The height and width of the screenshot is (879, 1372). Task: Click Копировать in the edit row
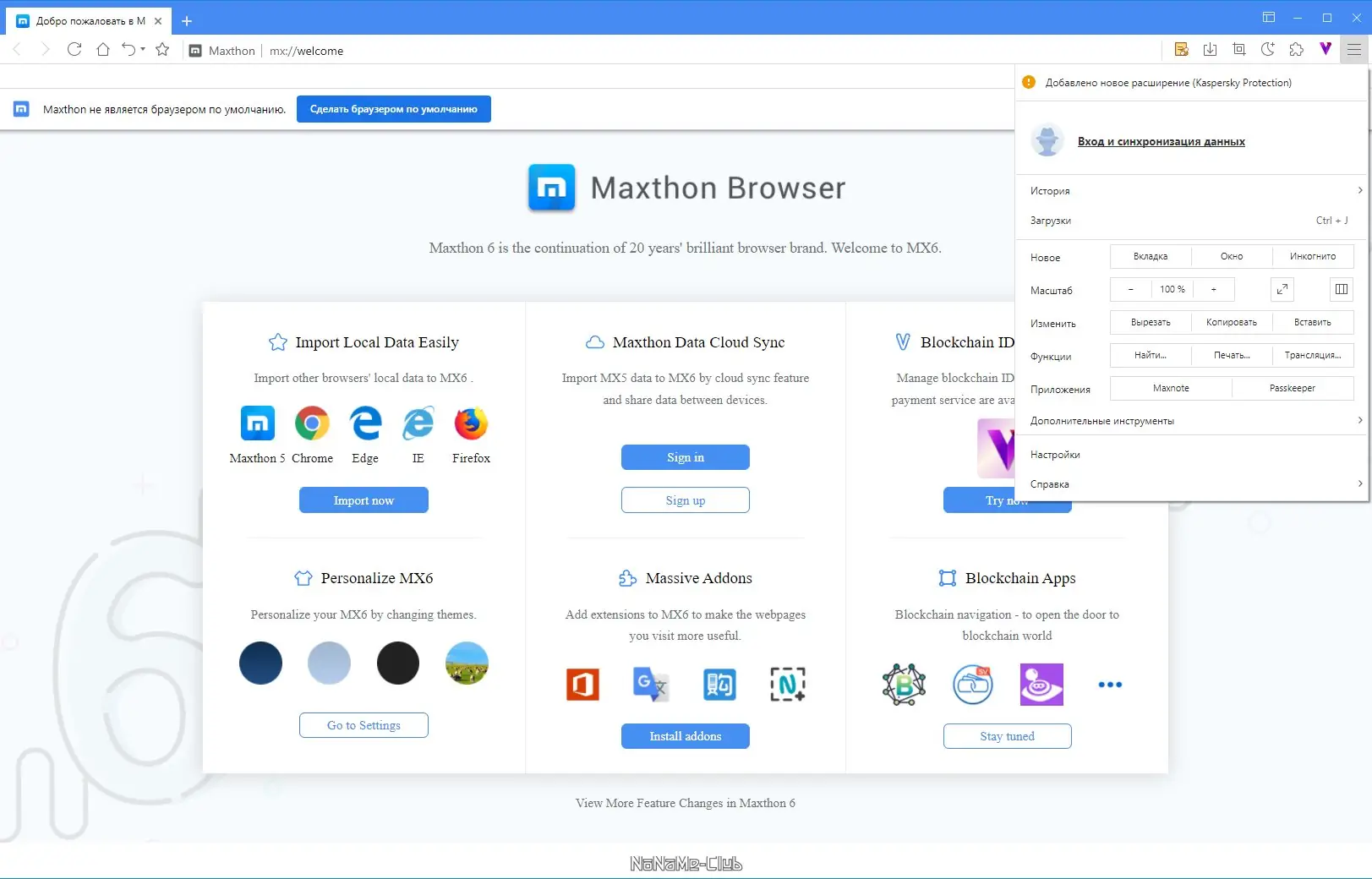tap(1232, 322)
